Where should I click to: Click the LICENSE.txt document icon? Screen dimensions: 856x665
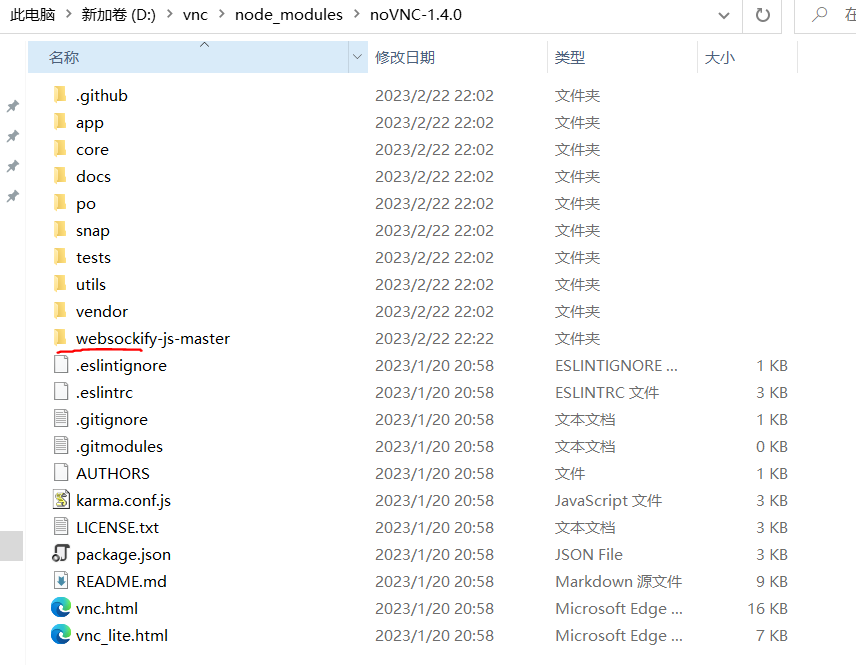coord(61,526)
